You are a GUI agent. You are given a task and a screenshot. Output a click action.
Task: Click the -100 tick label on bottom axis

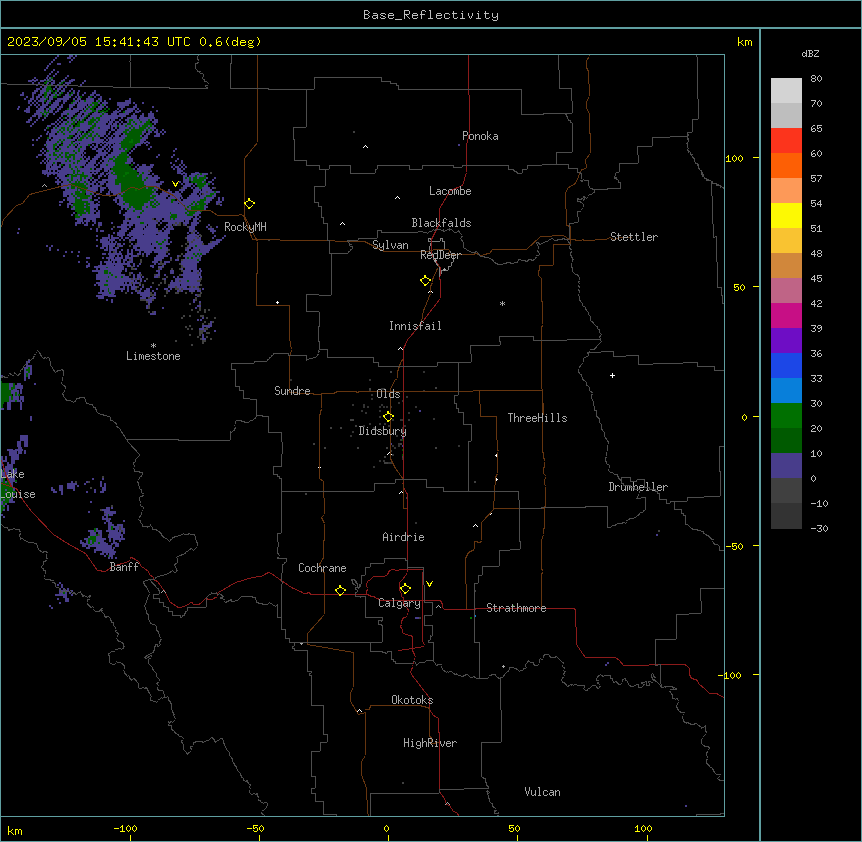125,828
